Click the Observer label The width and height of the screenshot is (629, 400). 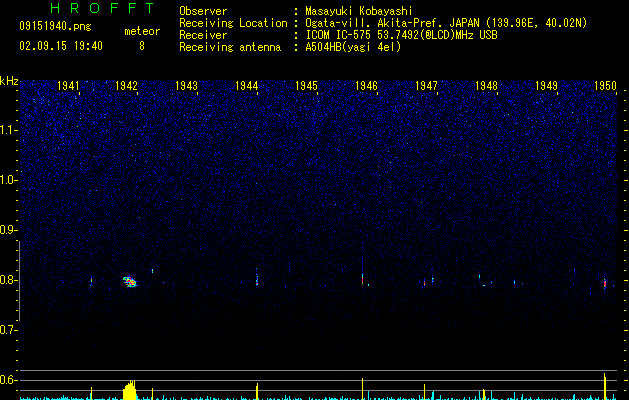coord(203,11)
